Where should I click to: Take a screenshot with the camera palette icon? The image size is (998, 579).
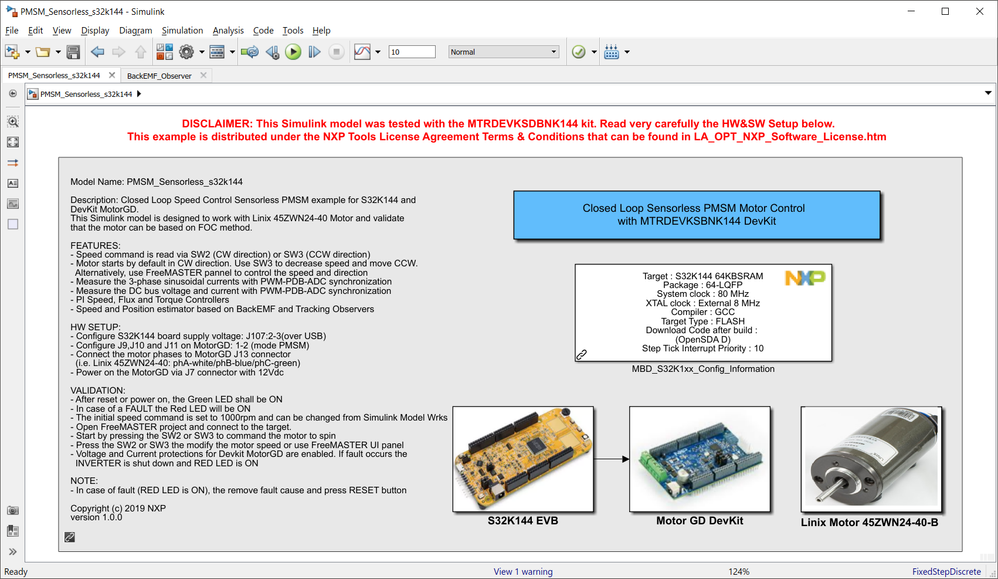pyautogui.click(x=13, y=511)
